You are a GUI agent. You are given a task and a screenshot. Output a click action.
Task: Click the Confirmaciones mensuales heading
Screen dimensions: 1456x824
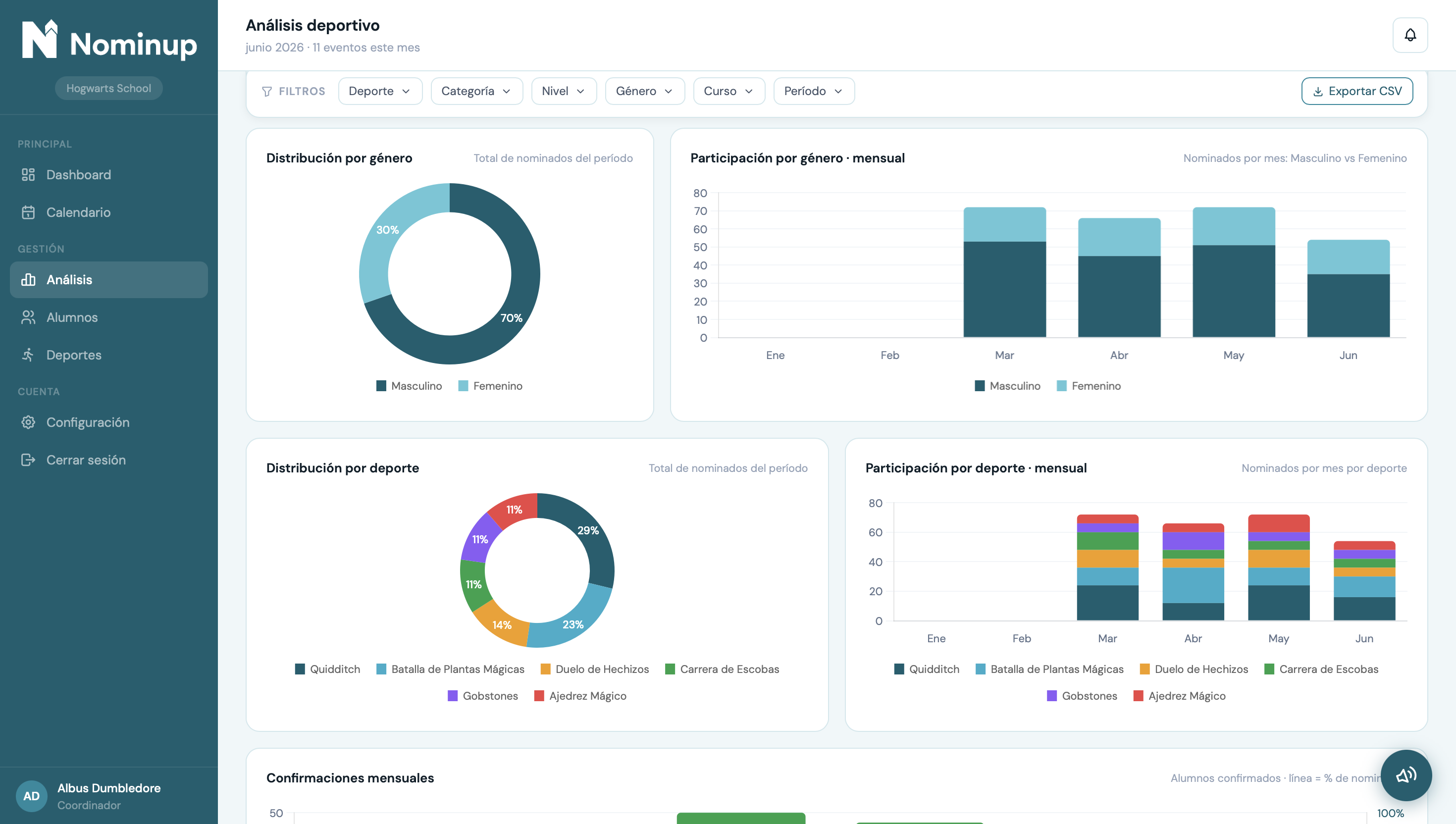[x=350, y=778]
